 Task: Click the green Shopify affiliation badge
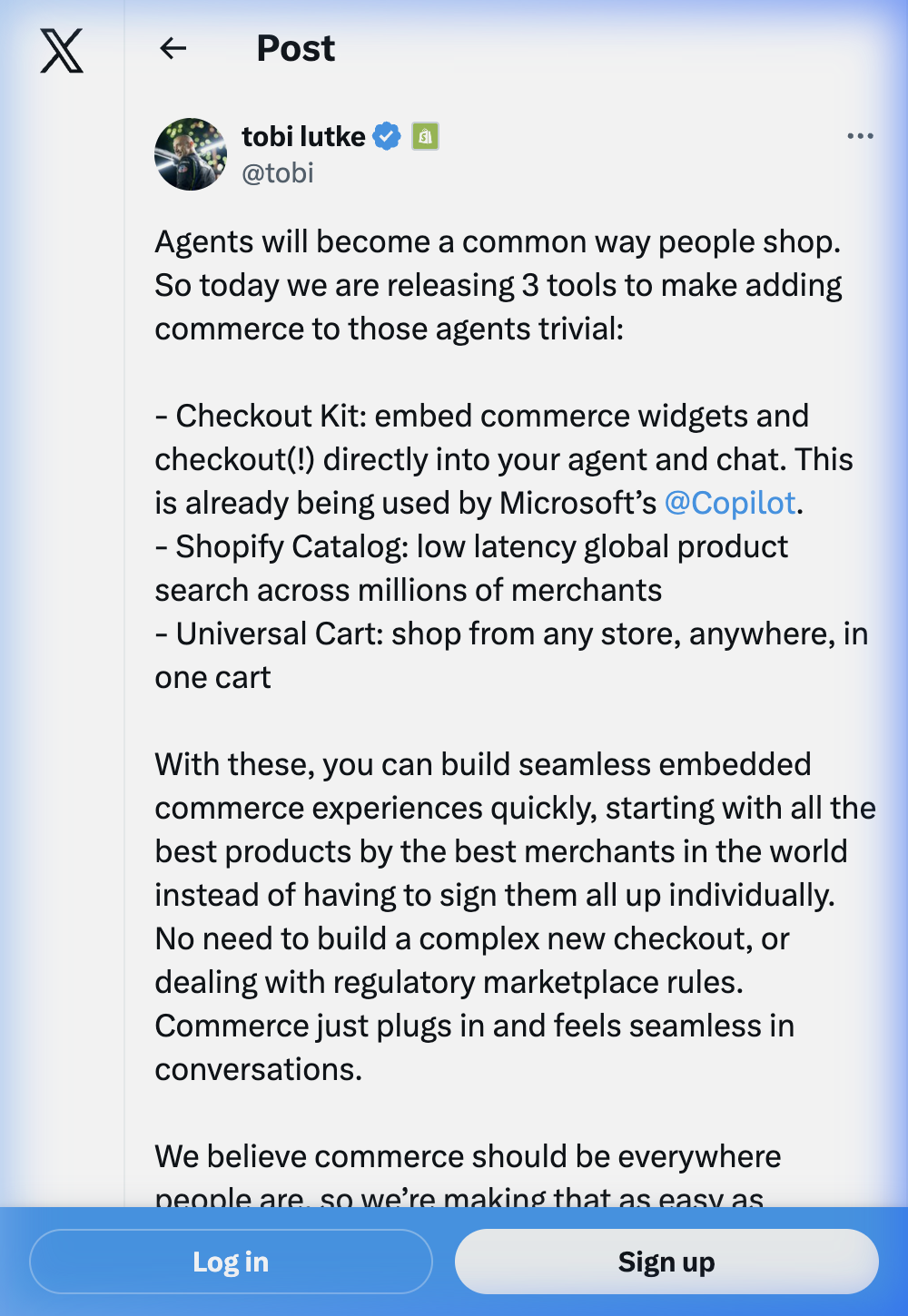coord(425,136)
